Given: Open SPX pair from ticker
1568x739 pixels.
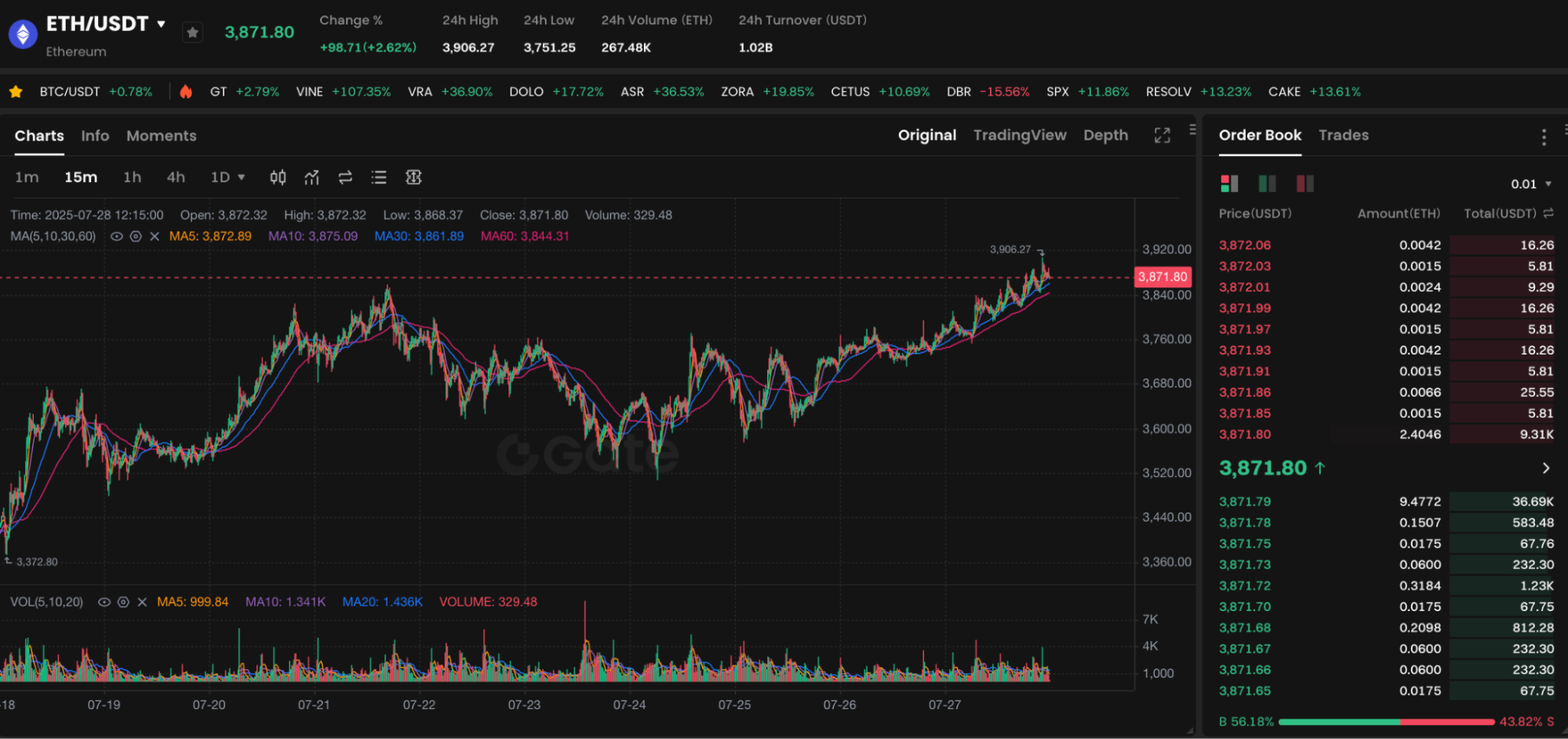Looking at the screenshot, I should (1087, 92).
